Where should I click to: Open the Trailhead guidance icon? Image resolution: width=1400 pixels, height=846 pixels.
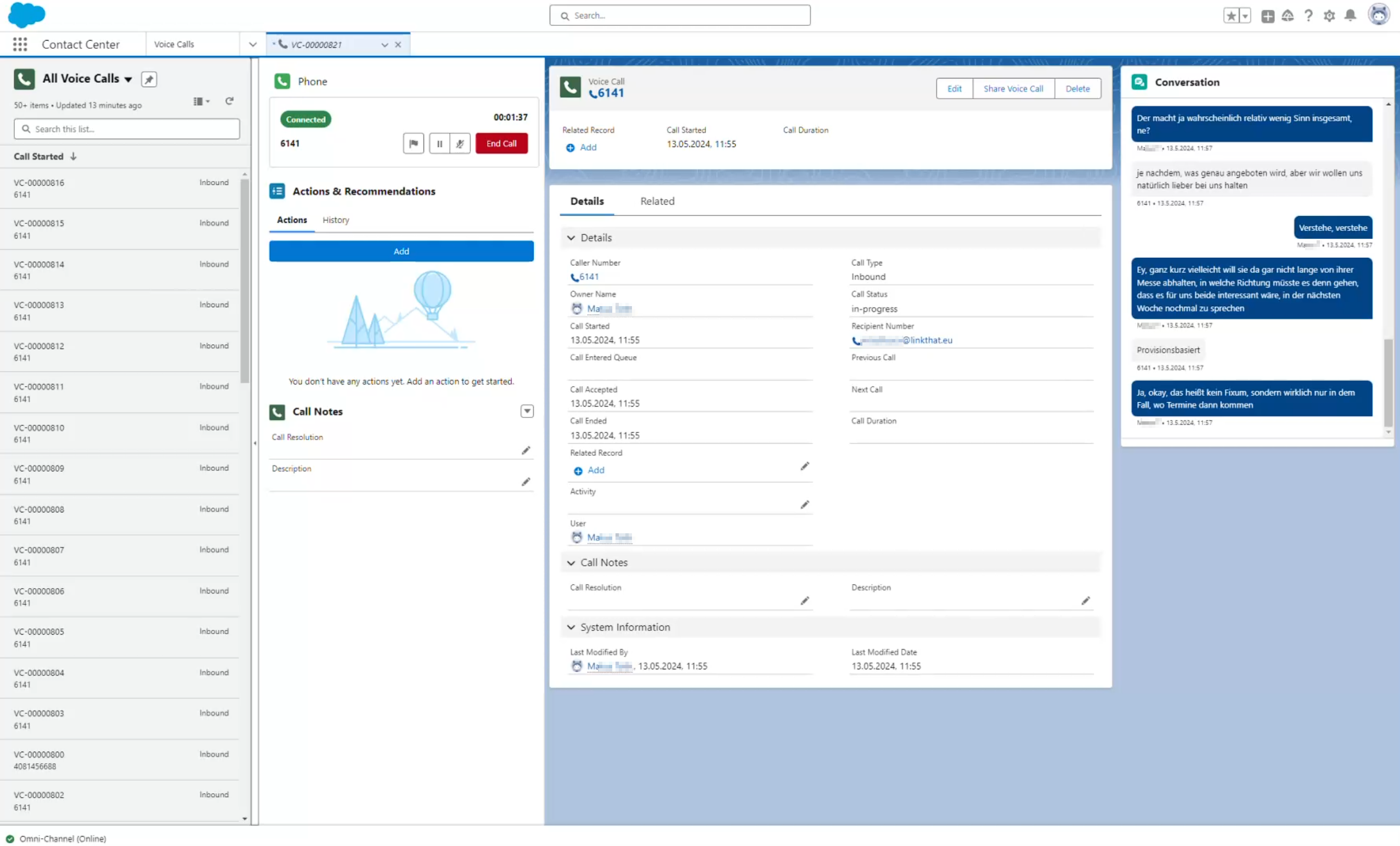click(1288, 16)
